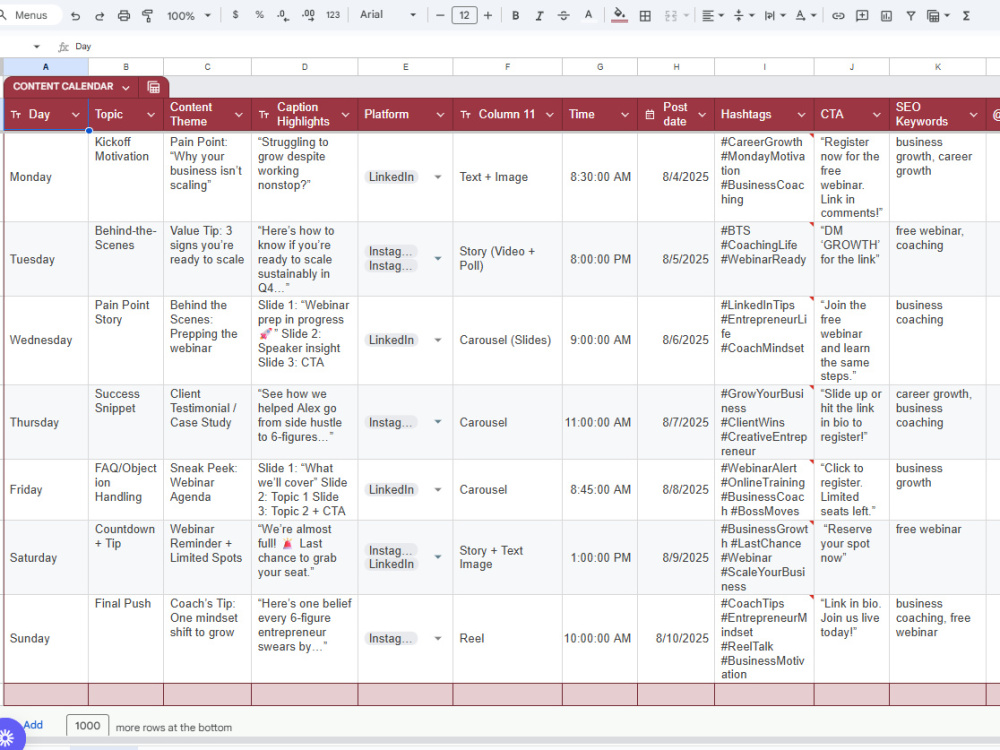This screenshot has width=1000, height=750.
Task: Select the cell reading Monday
Action: tap(45, 177)
